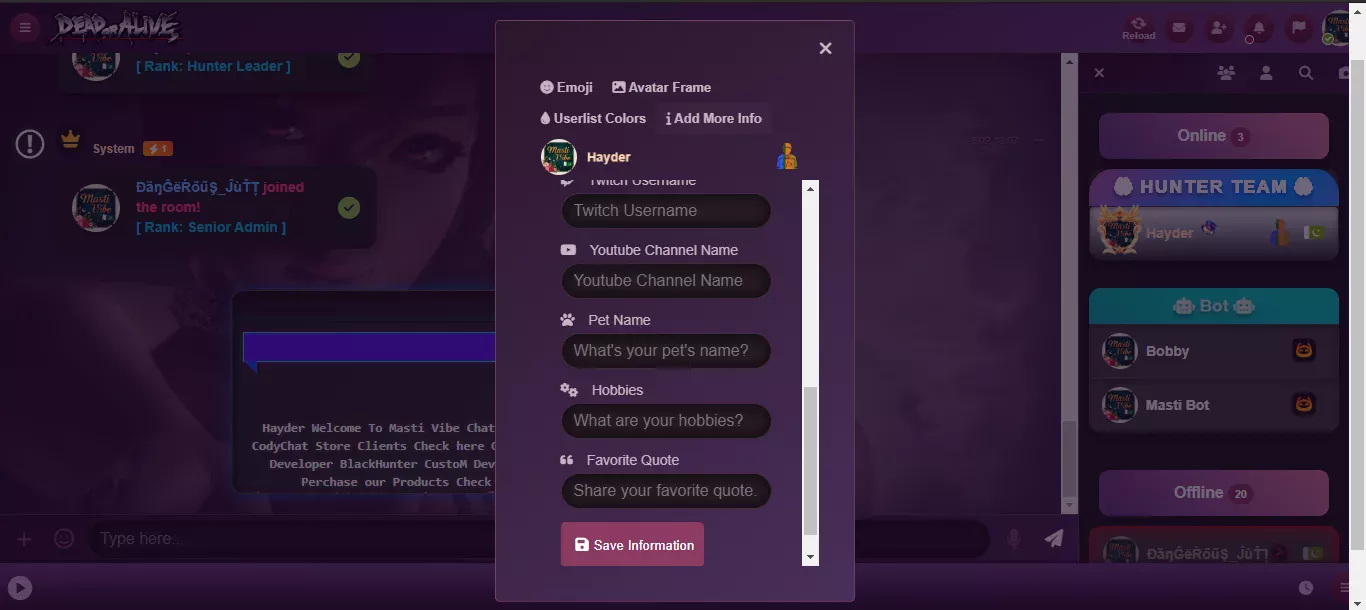Click the play button in the bottom bar
The height and width of the screenshot is (610, 1366).
click(x=19, y=588)
